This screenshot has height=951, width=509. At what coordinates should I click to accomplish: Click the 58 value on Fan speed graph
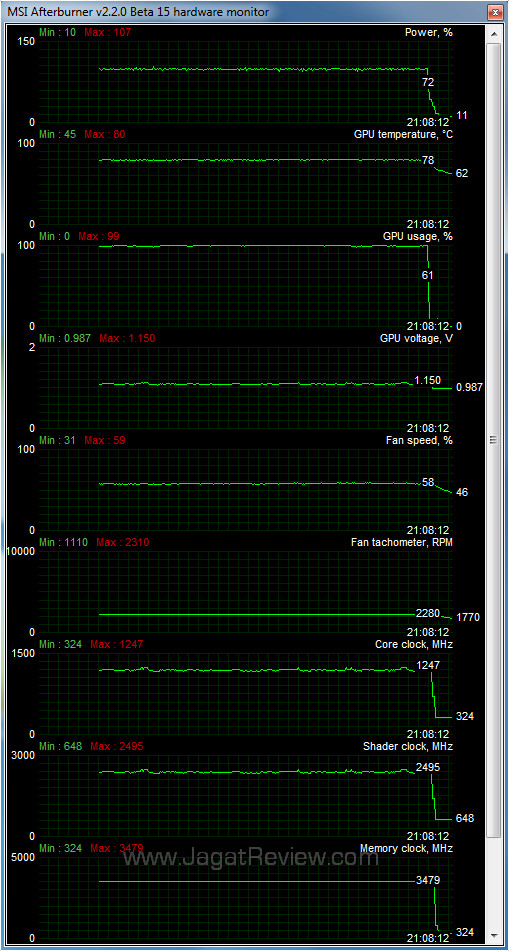click(x=428, y=482)
